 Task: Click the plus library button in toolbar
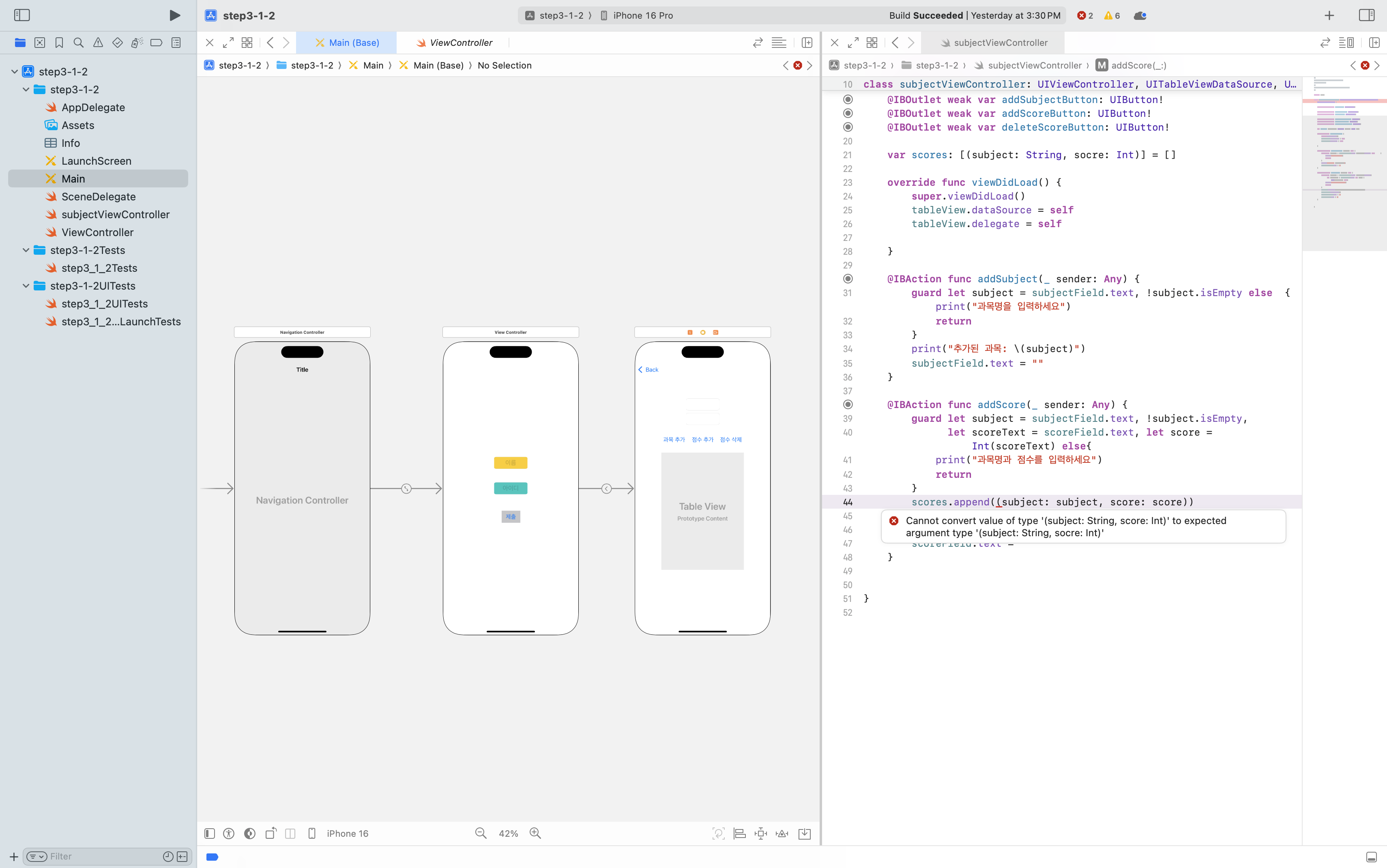tap(1329, 15)
